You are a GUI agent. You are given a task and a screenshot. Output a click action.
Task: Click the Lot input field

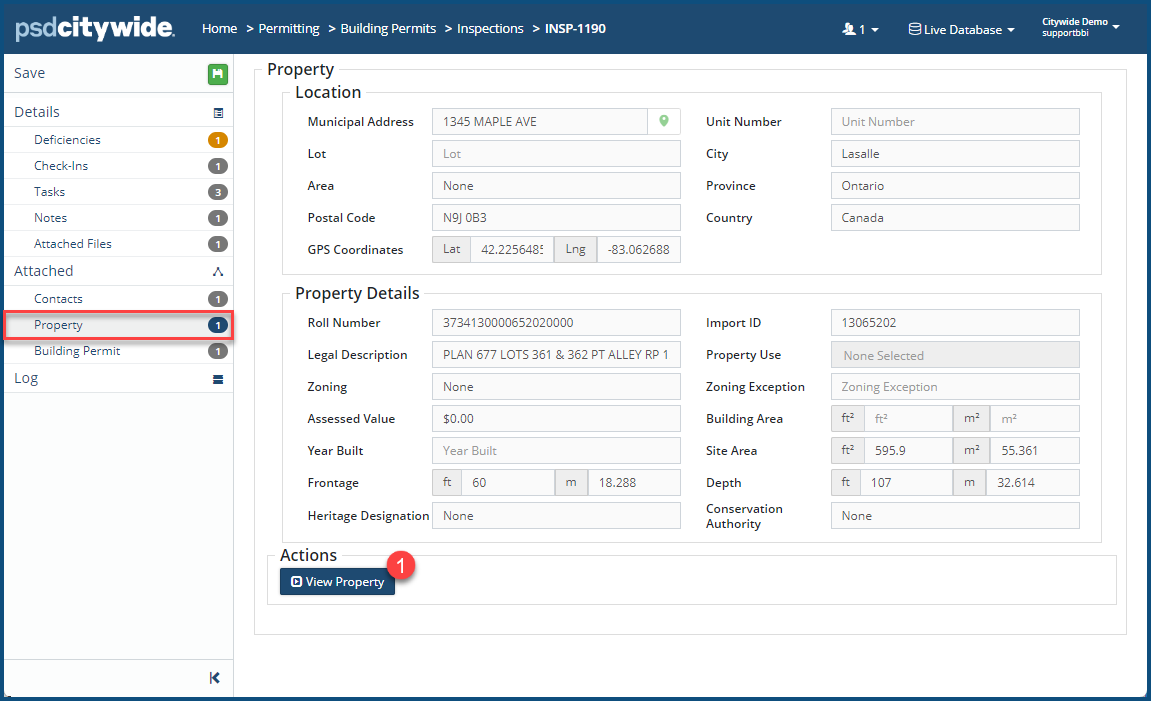[x=556, y=153]
